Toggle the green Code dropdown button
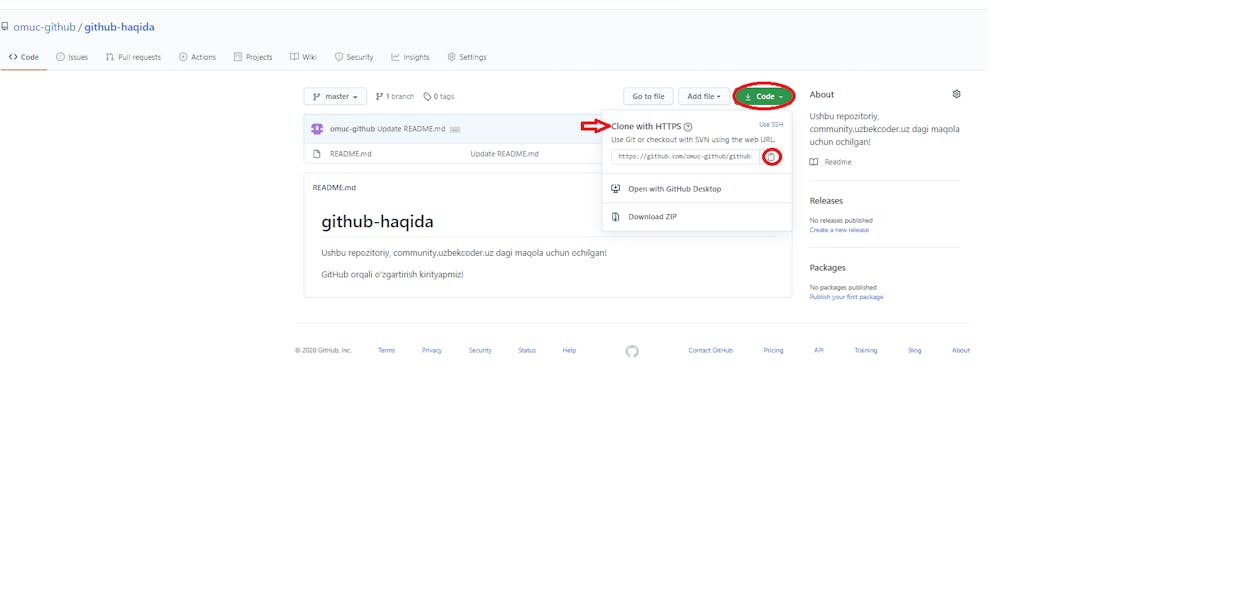This screenshot has width=1240, height=602. point(764,97)
